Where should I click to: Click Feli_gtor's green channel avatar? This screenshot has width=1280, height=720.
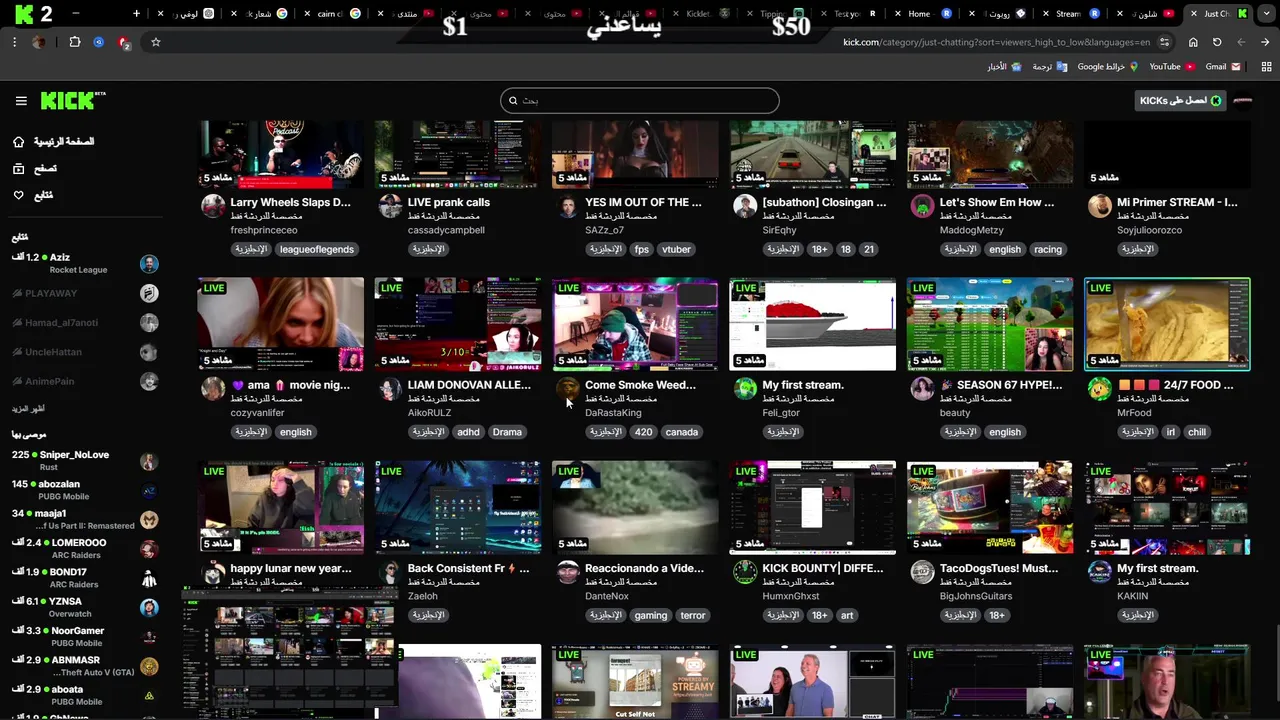(745, 389)
